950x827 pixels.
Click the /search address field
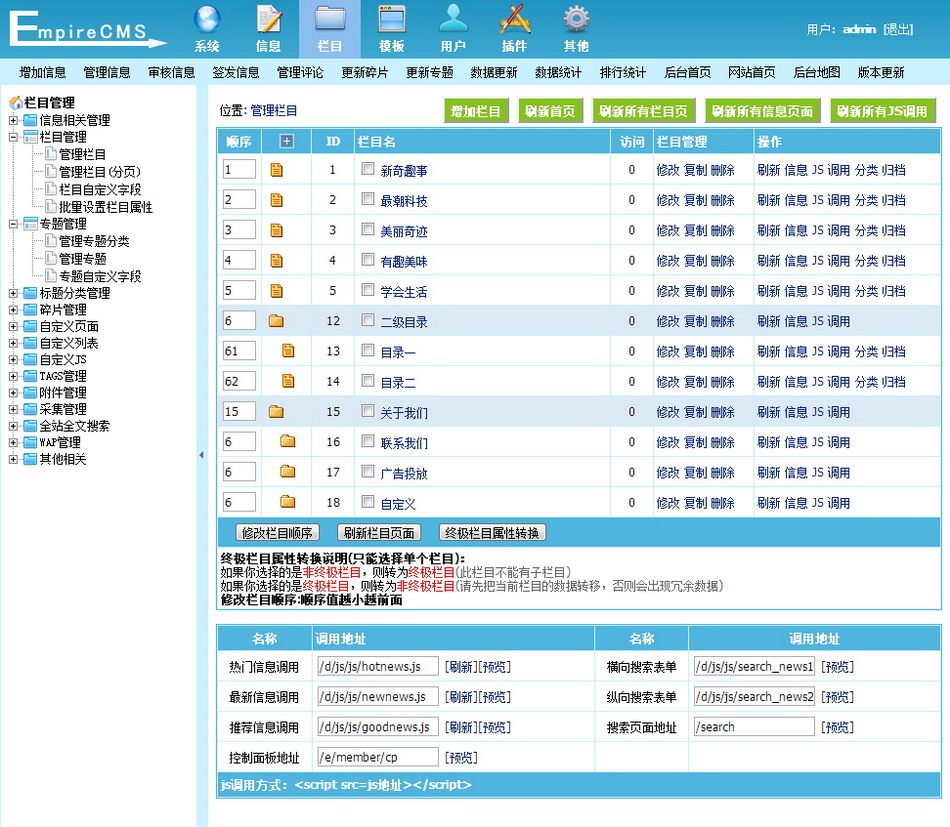754,727
